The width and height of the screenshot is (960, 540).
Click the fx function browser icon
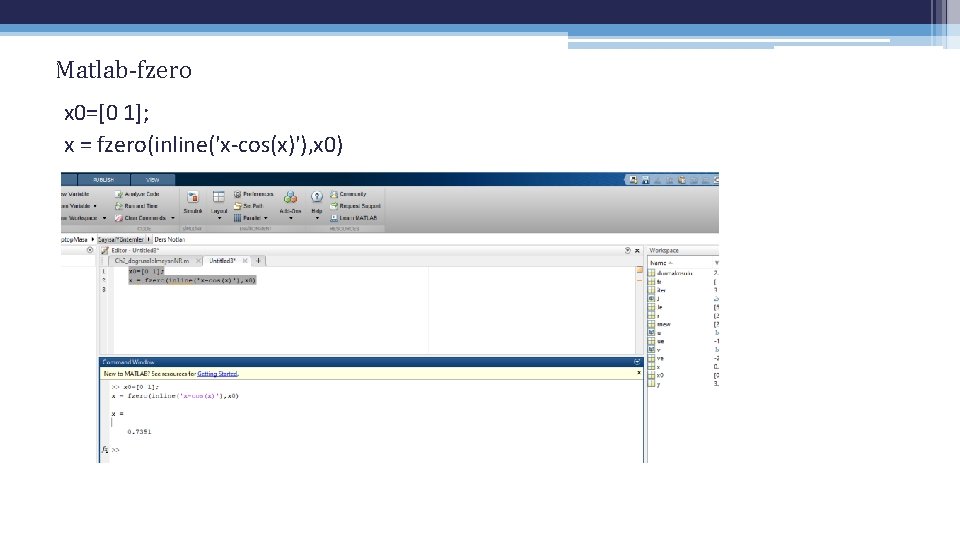(105, 449)
